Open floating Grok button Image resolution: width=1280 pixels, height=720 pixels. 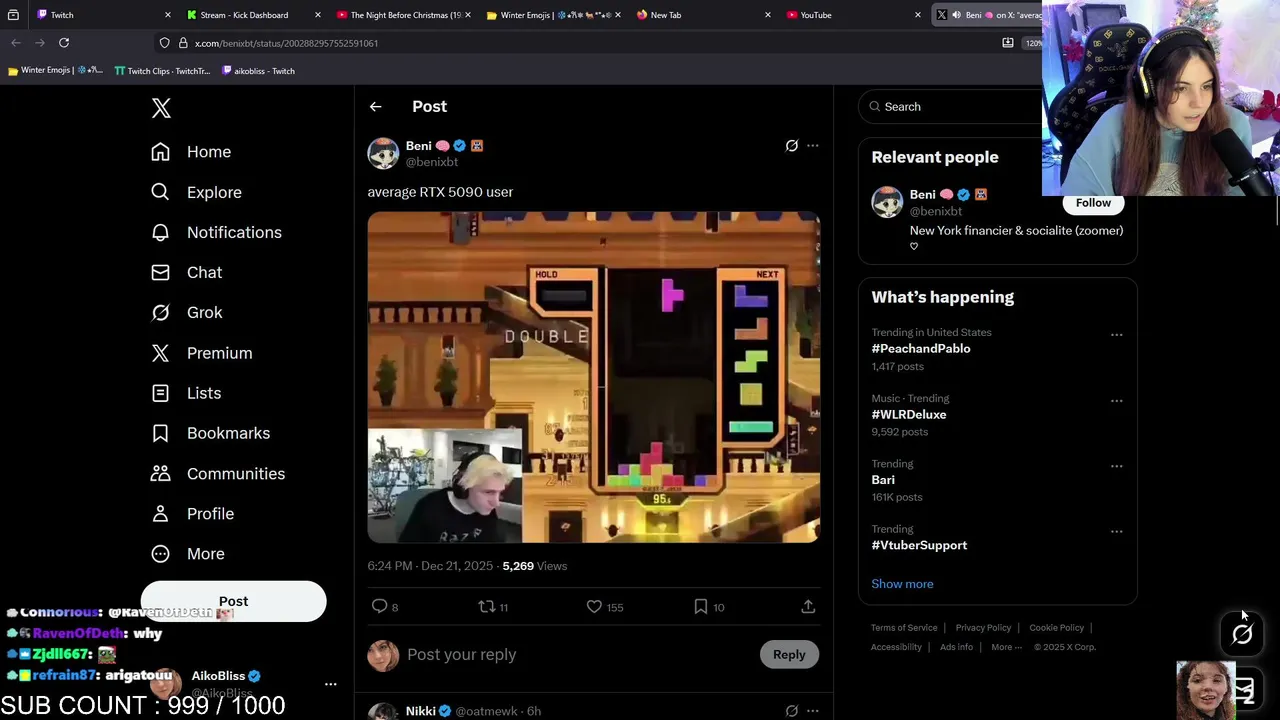tap(1242, 634)
